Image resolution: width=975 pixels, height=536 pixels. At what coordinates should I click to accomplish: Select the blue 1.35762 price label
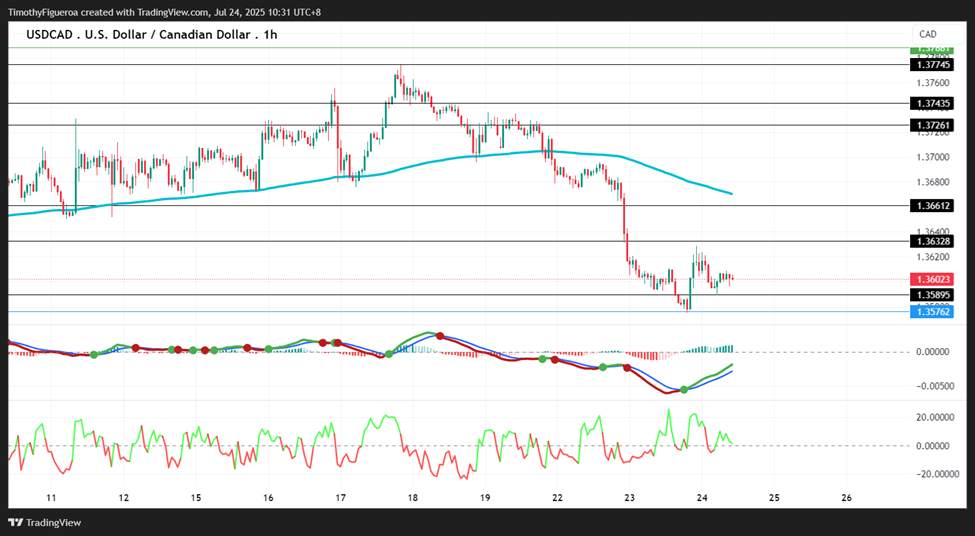coord(930,311)
